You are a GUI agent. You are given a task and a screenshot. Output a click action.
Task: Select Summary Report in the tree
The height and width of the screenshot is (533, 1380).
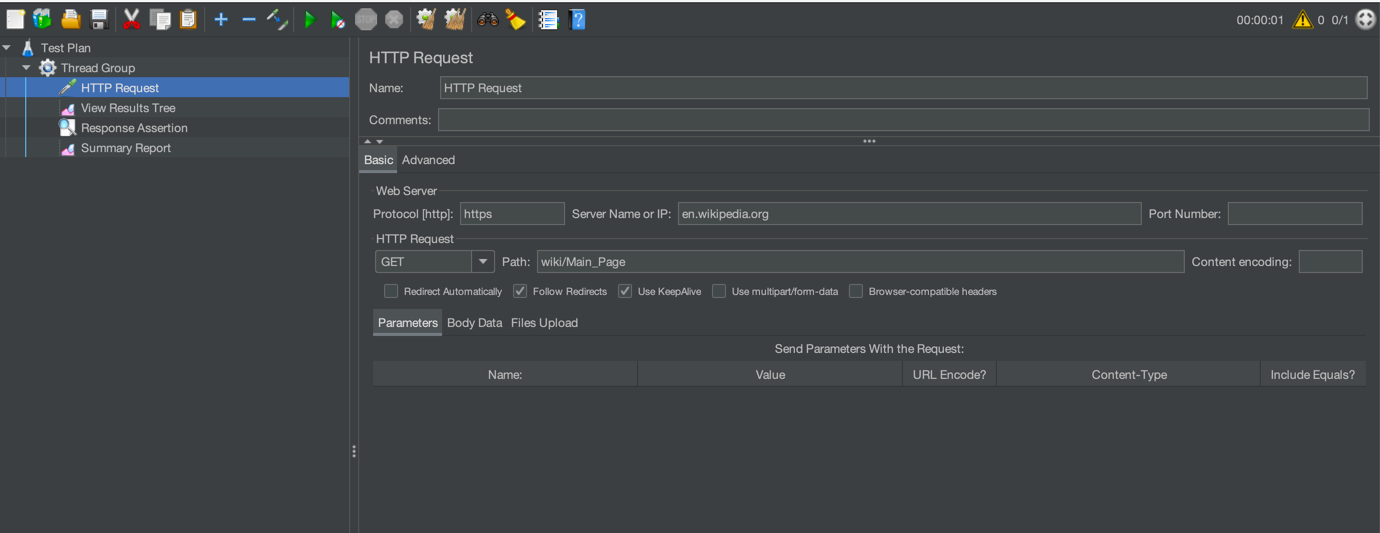click(x=125, y=148)
